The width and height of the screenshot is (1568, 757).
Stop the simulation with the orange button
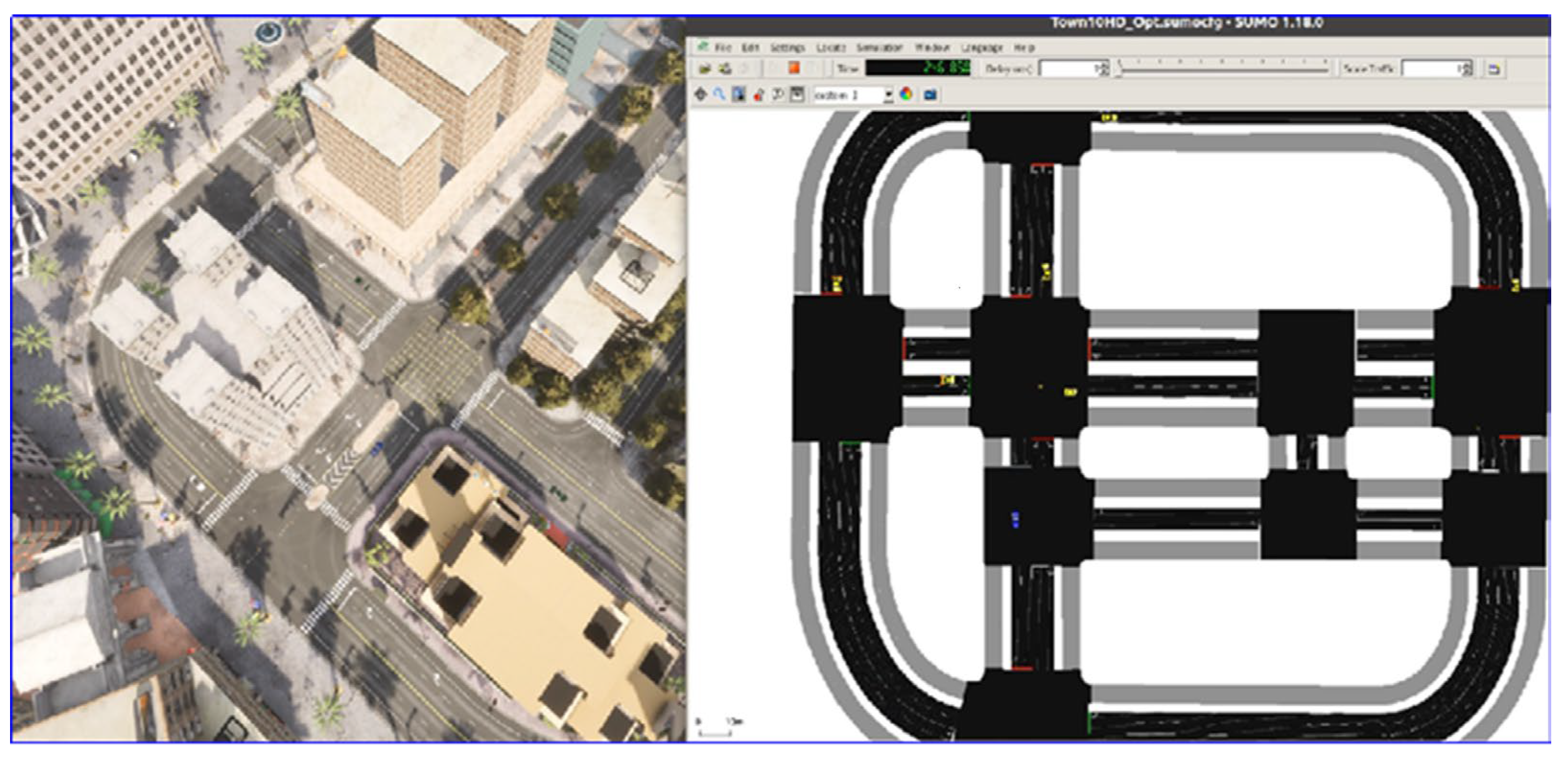tap(794, 68)
